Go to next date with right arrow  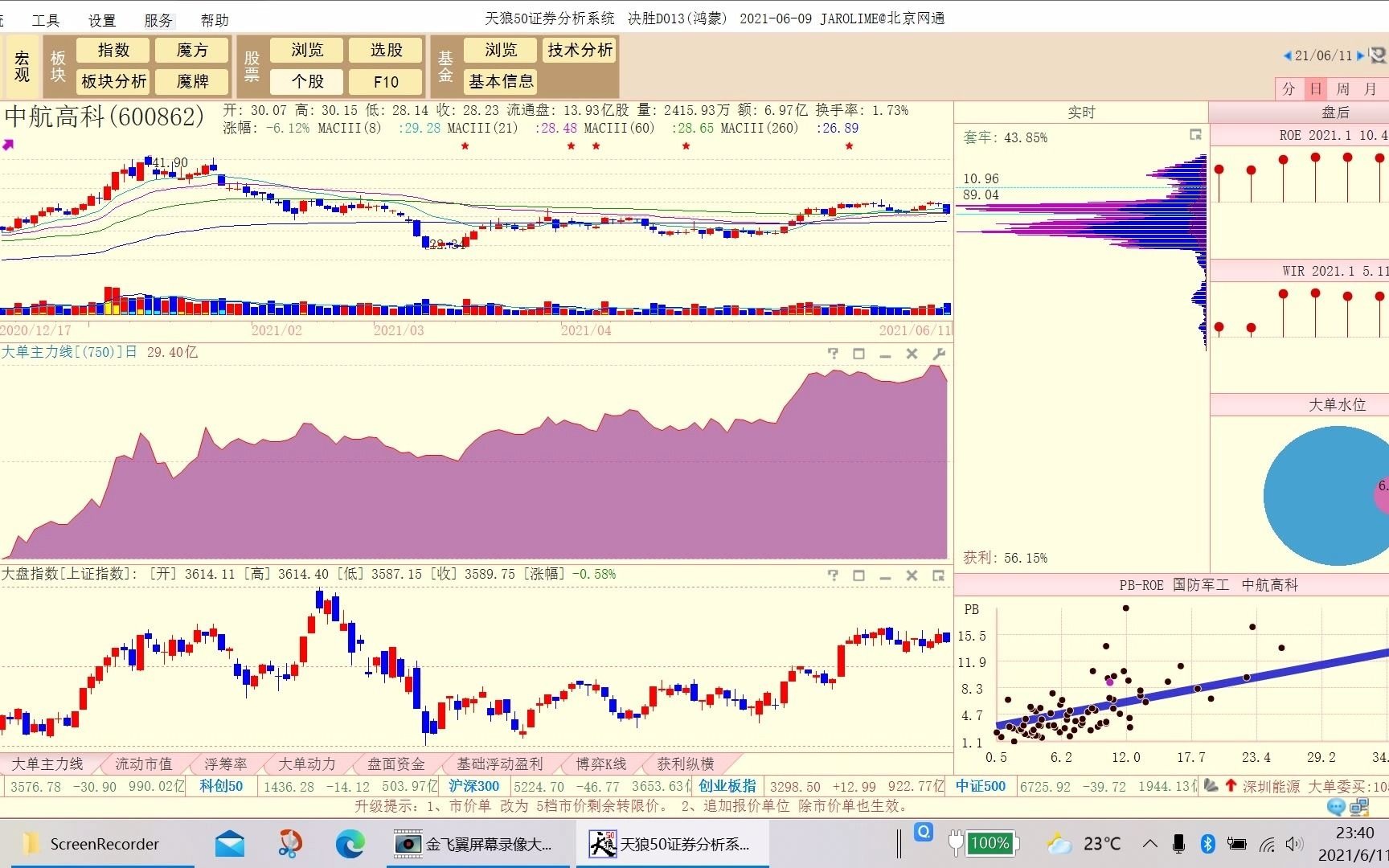pos(1360,55)
